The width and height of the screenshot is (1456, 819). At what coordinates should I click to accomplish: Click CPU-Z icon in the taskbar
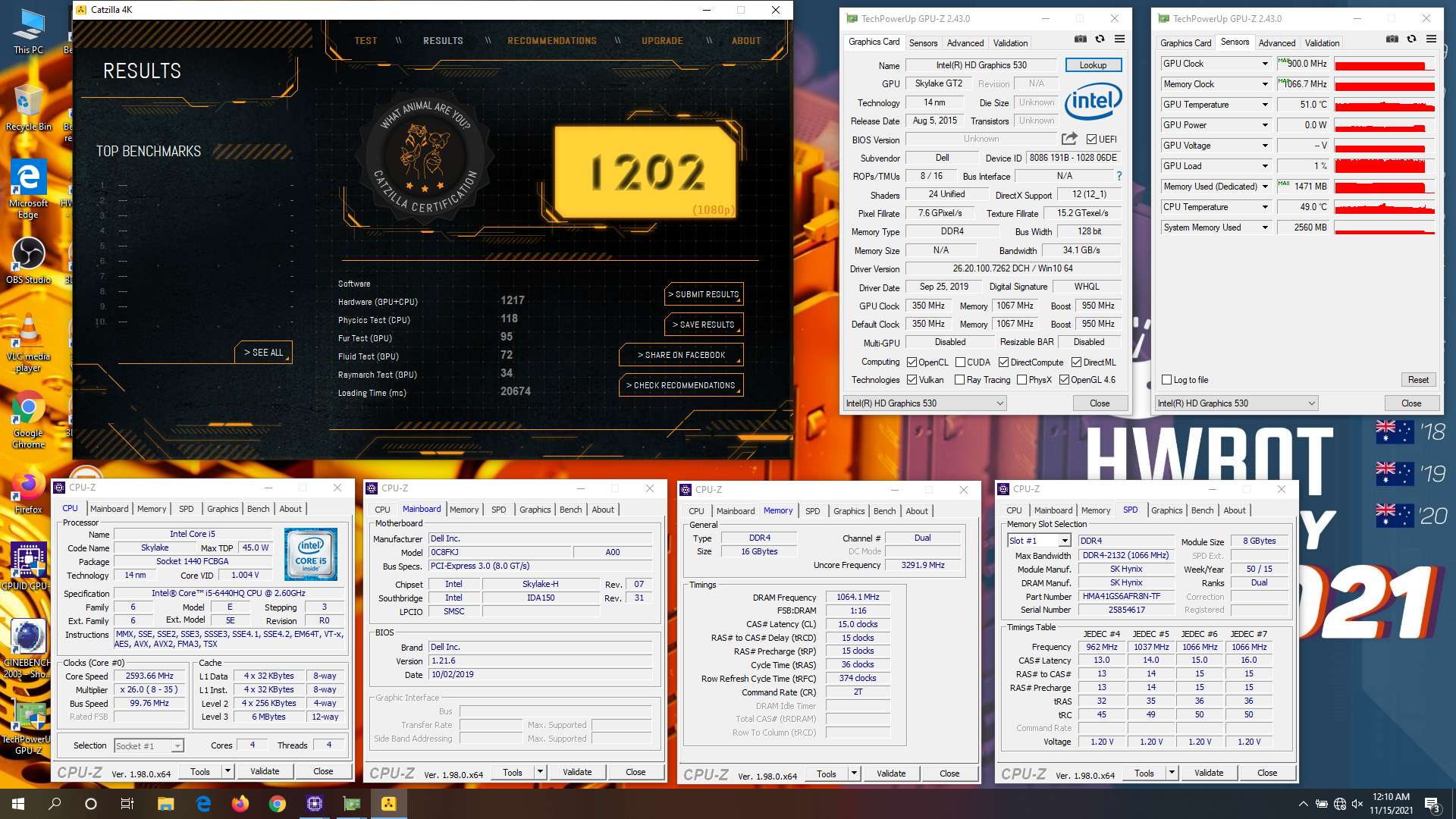(315, 804)
